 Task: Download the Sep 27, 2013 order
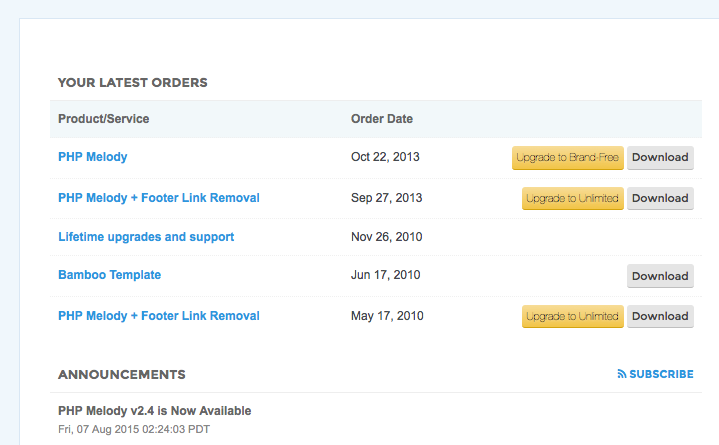coord(660,198)
